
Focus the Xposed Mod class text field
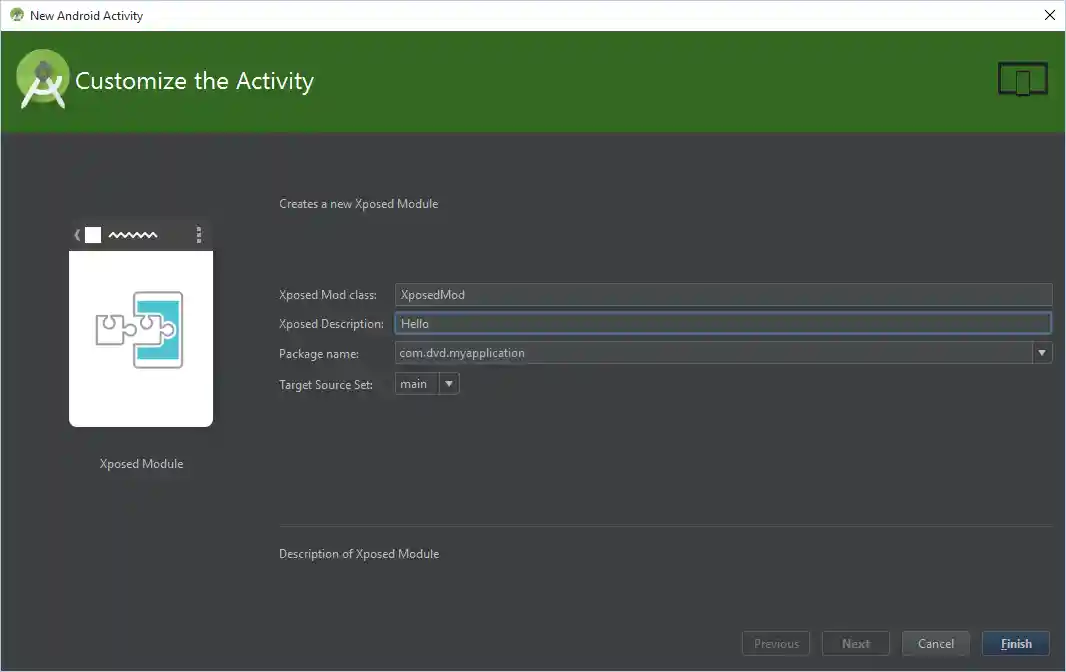pyautogui.click(x=722, y=294)
